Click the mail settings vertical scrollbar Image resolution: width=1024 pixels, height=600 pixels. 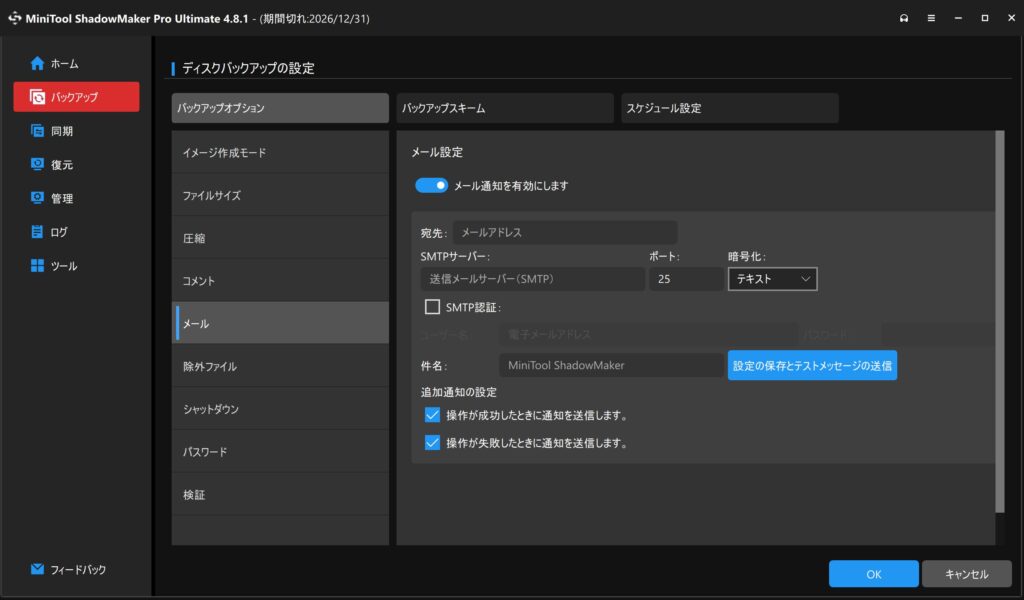[x=999, y=321]
